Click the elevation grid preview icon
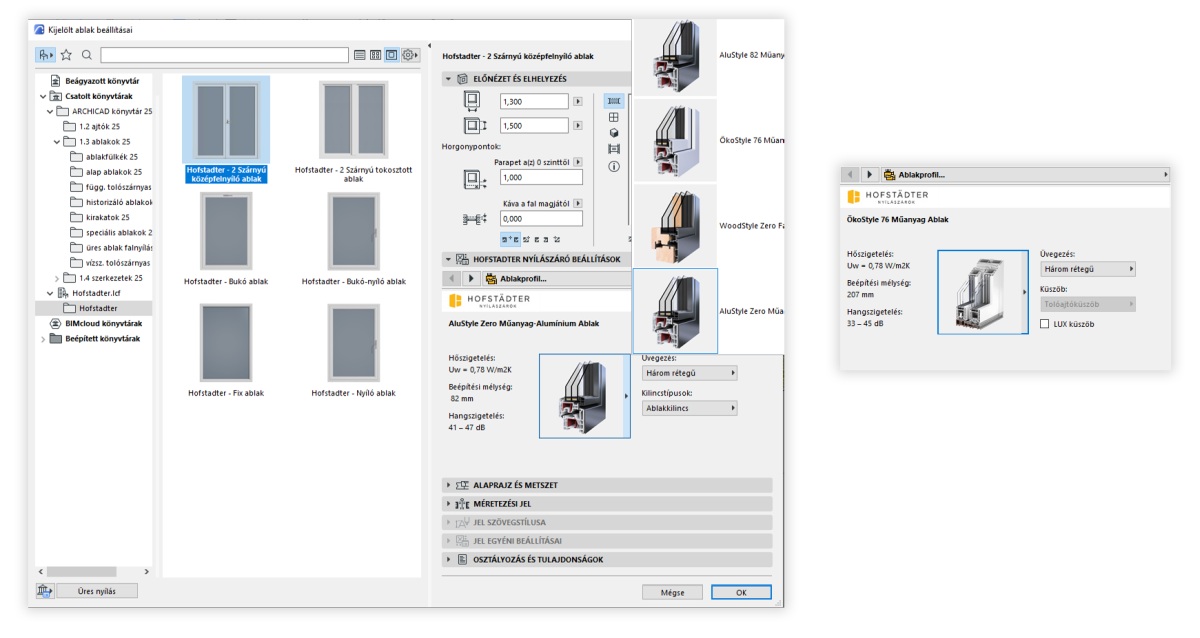1200x638 pixels. pyautogui.click(x=614, y=117)
